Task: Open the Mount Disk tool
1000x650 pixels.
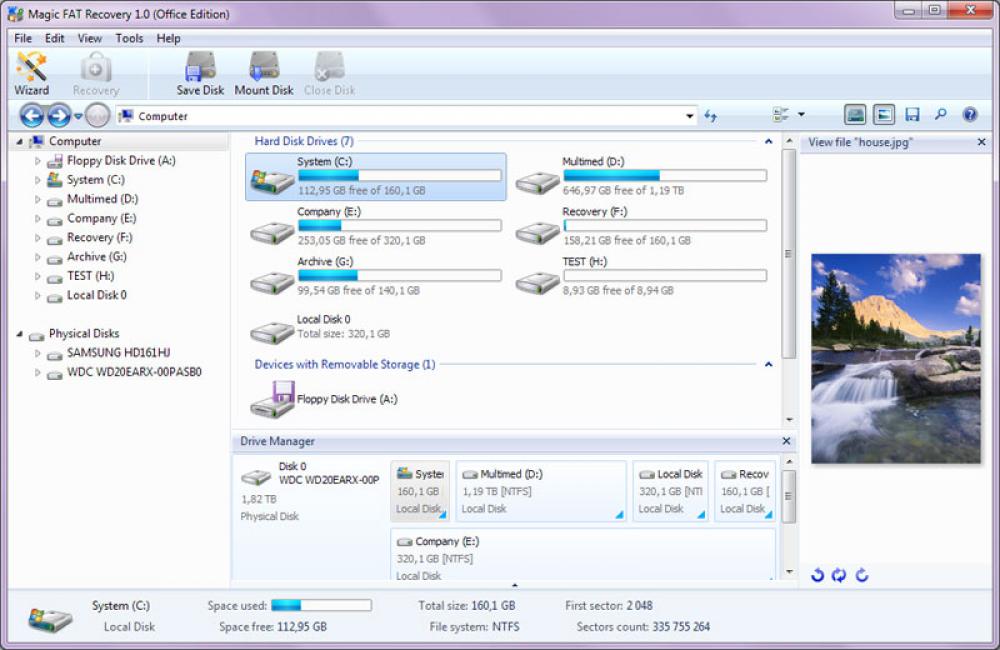Action: pyautogui.click(x=263, y=70)
